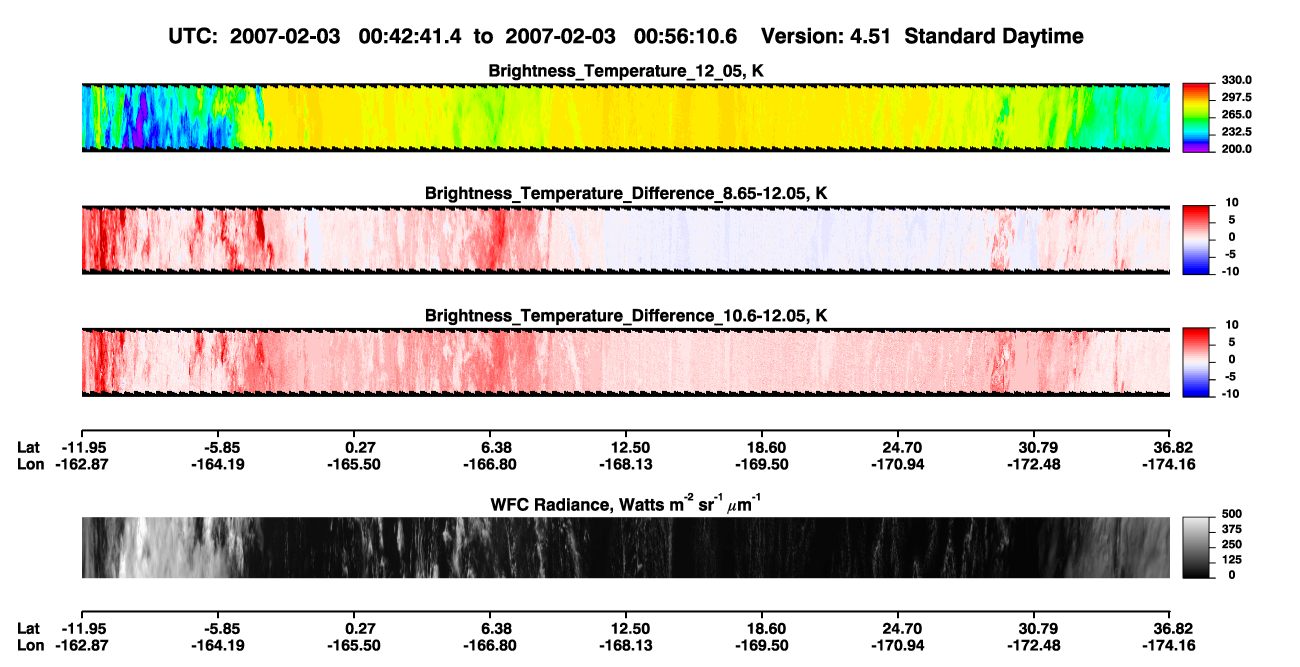This screenshot has height=667, width=1300.
Task: Click latitude -11.95 on the upper axis
Action: 81,447
